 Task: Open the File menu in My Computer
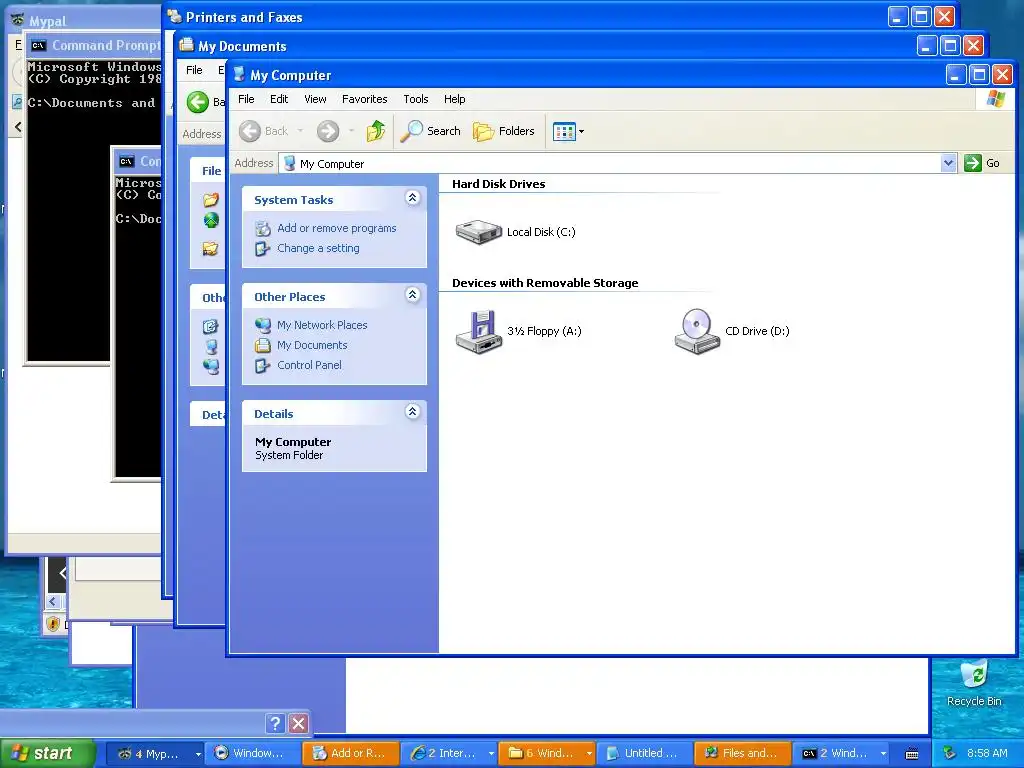(x=246, y=99)
